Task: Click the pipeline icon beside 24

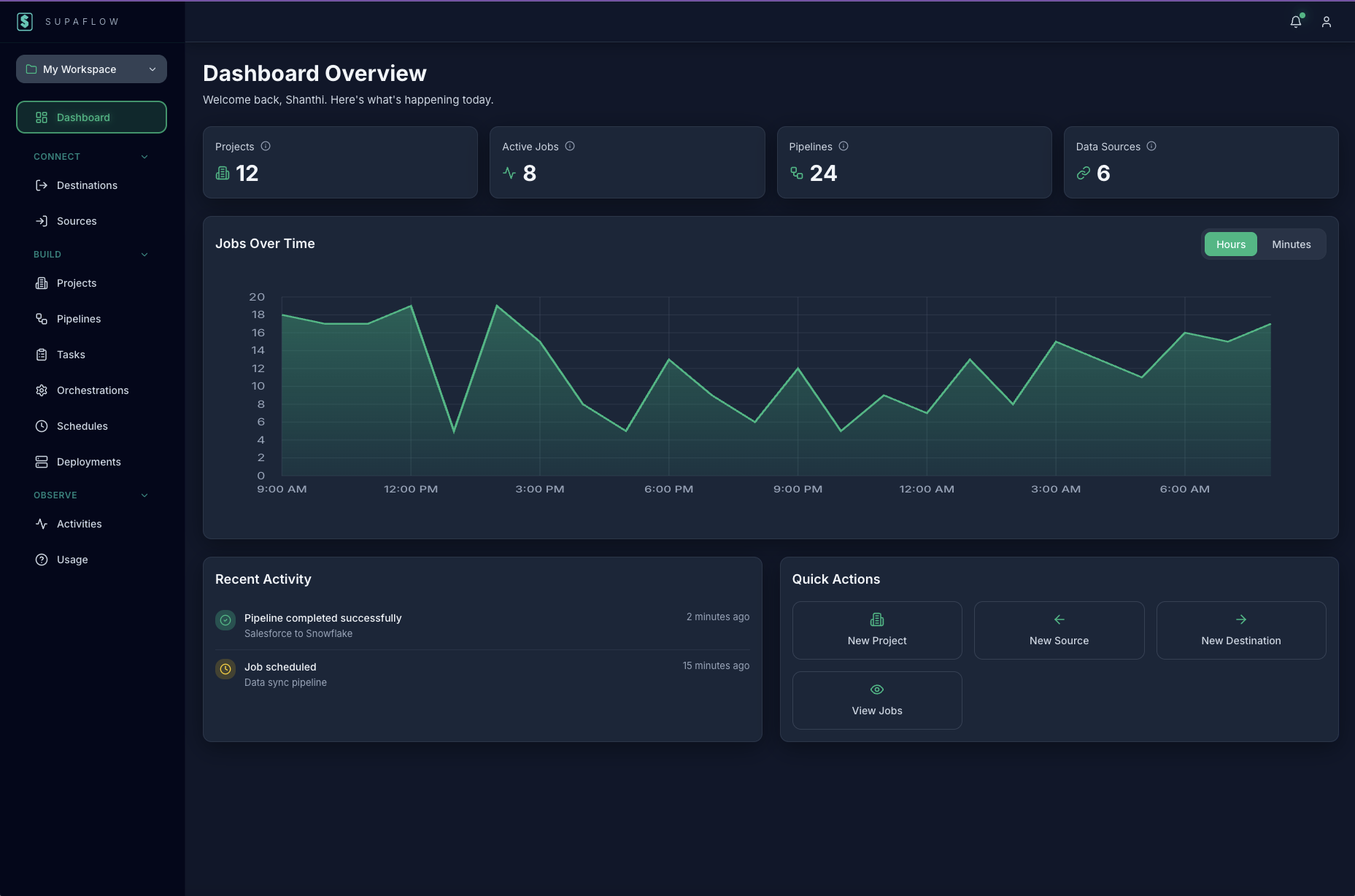Action: point(797,173)
